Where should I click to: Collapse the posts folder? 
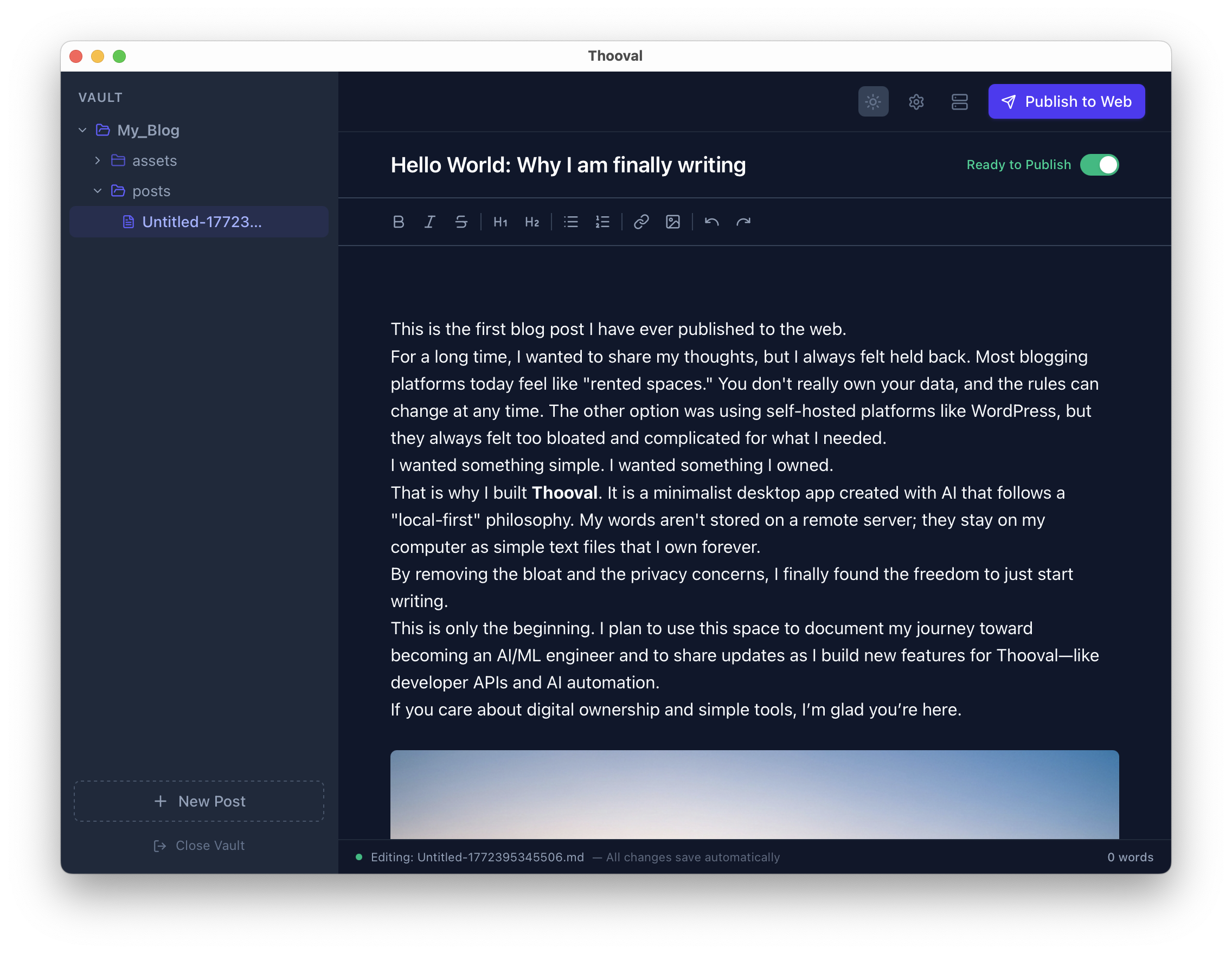[98, 191]
